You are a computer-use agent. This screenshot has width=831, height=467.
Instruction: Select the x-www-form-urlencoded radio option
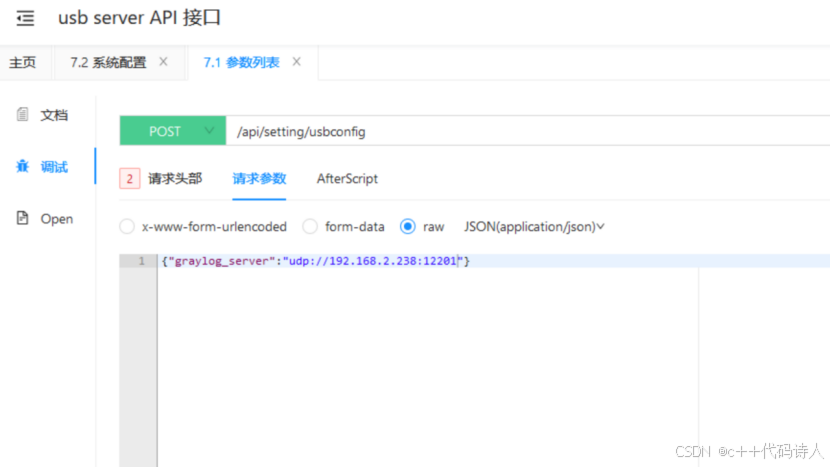(127, 227)
